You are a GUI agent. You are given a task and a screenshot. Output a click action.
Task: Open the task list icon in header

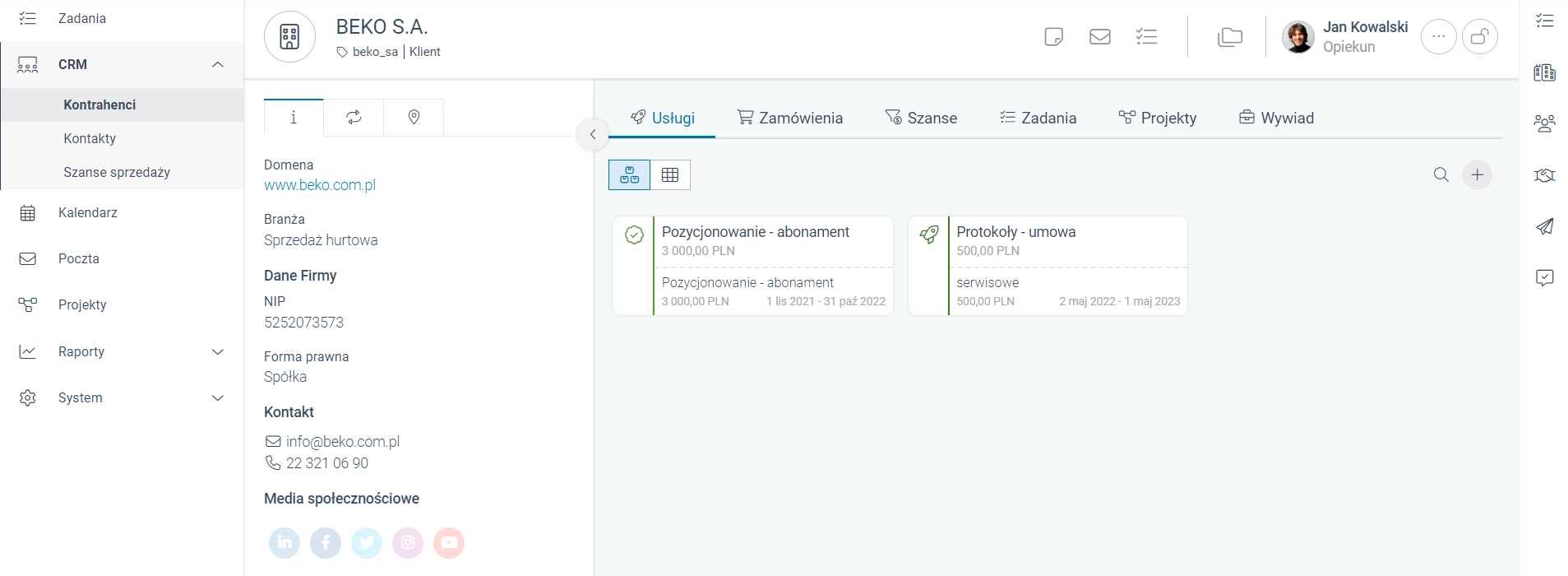coord(1146,36)
